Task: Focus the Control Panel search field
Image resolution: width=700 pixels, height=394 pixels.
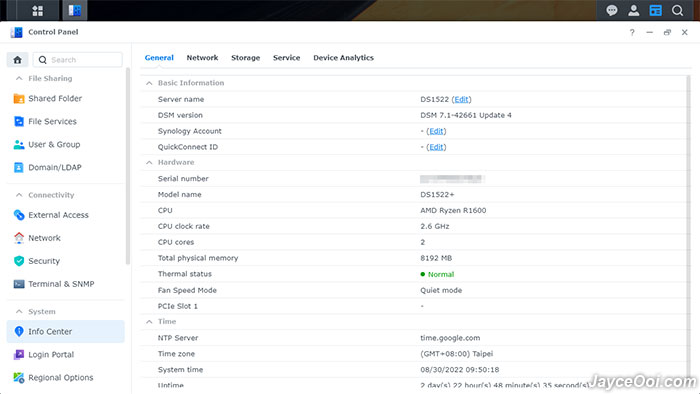Action: (x=78, y=60)
